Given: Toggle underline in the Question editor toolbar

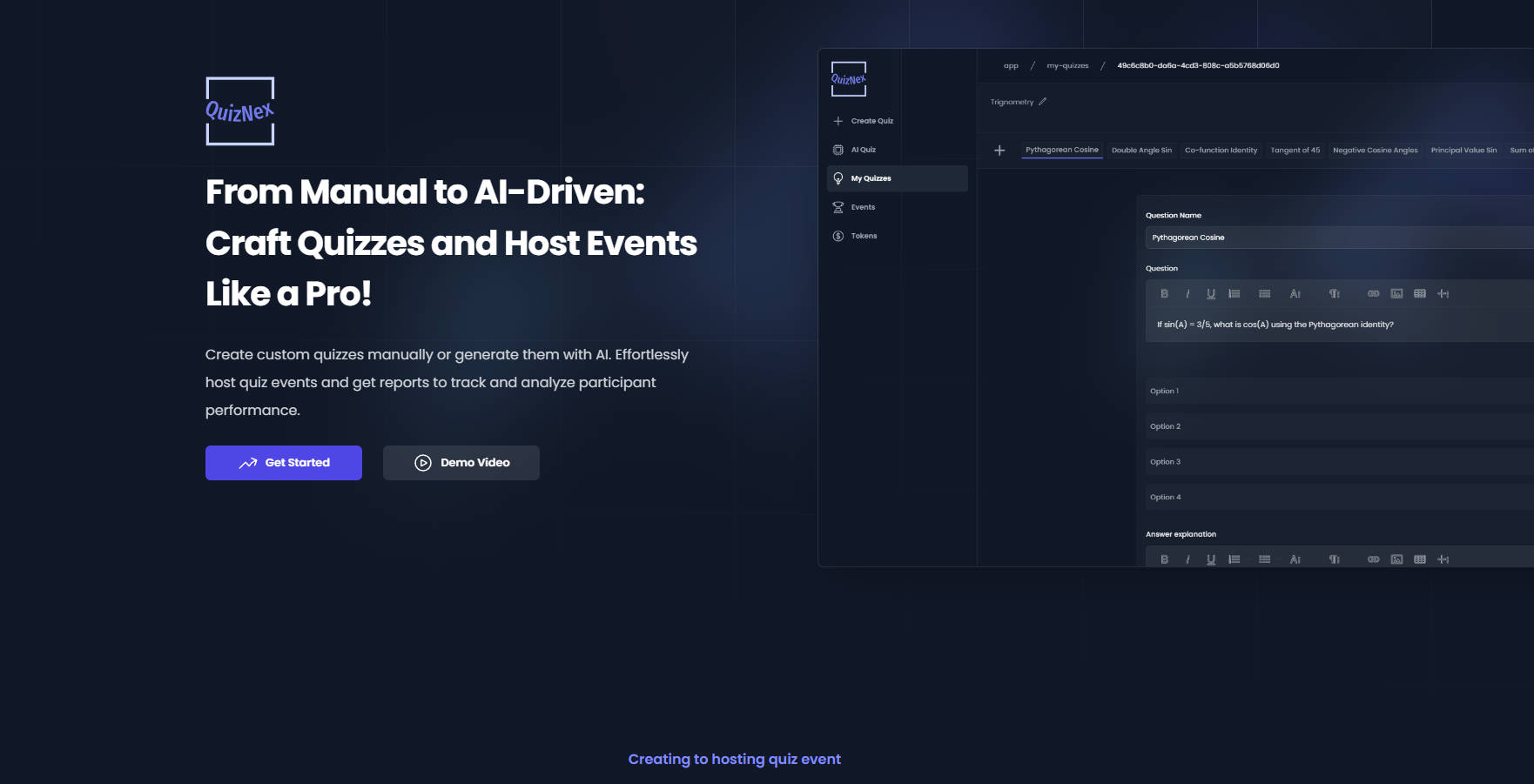Looking at the screenshot, I should (1210, 294).
